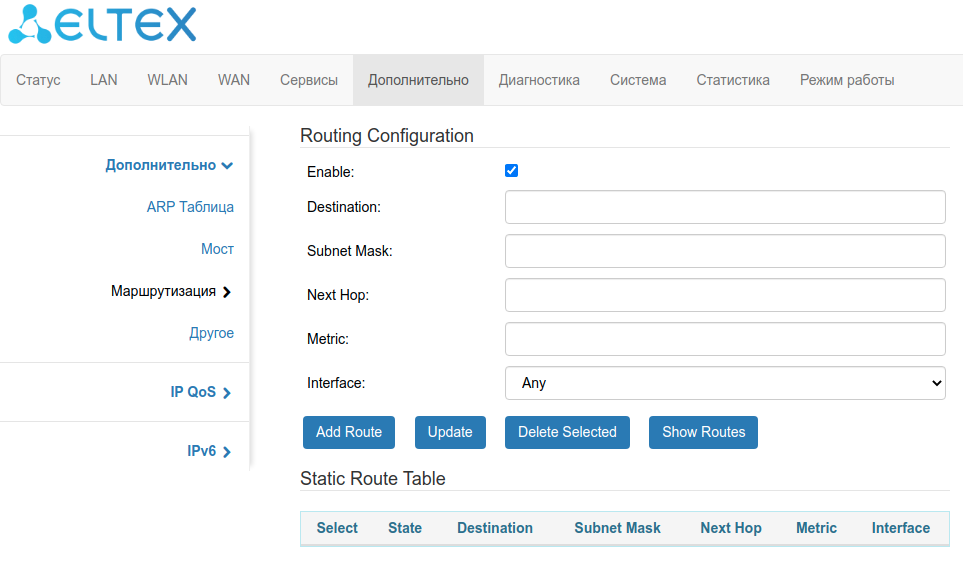Click into the Subnet Mask field
The width and height of the screenshot is (963, 565).
[x=725, y=251]
